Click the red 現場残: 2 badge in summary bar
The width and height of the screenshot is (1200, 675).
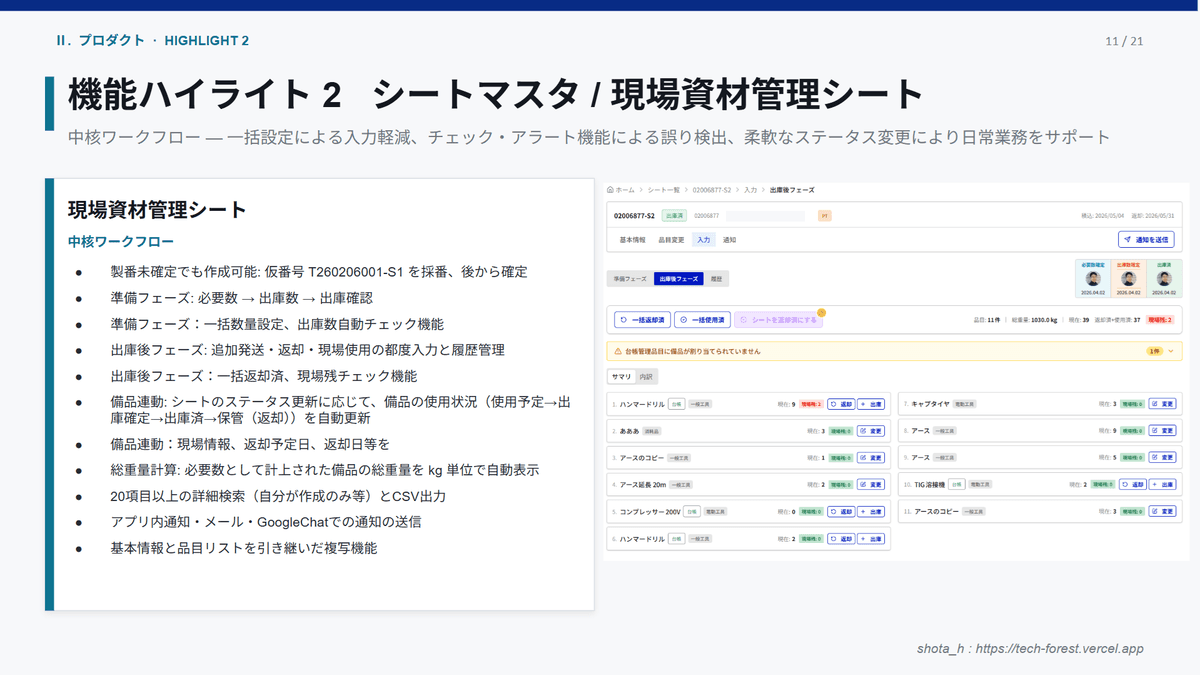click(1160, 320)
